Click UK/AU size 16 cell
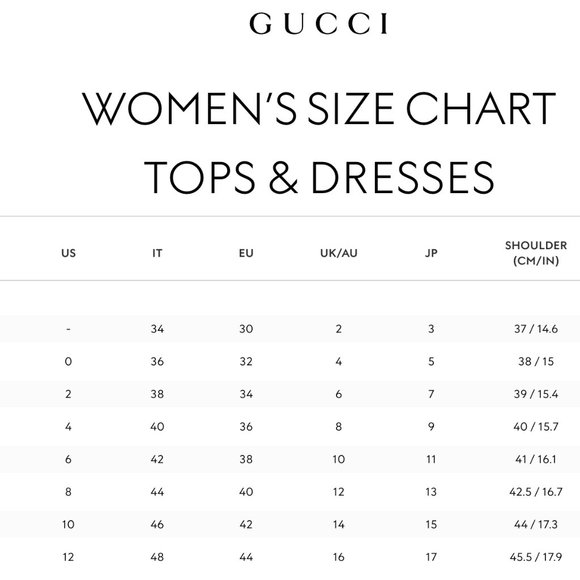 click(x=339, y=557)
